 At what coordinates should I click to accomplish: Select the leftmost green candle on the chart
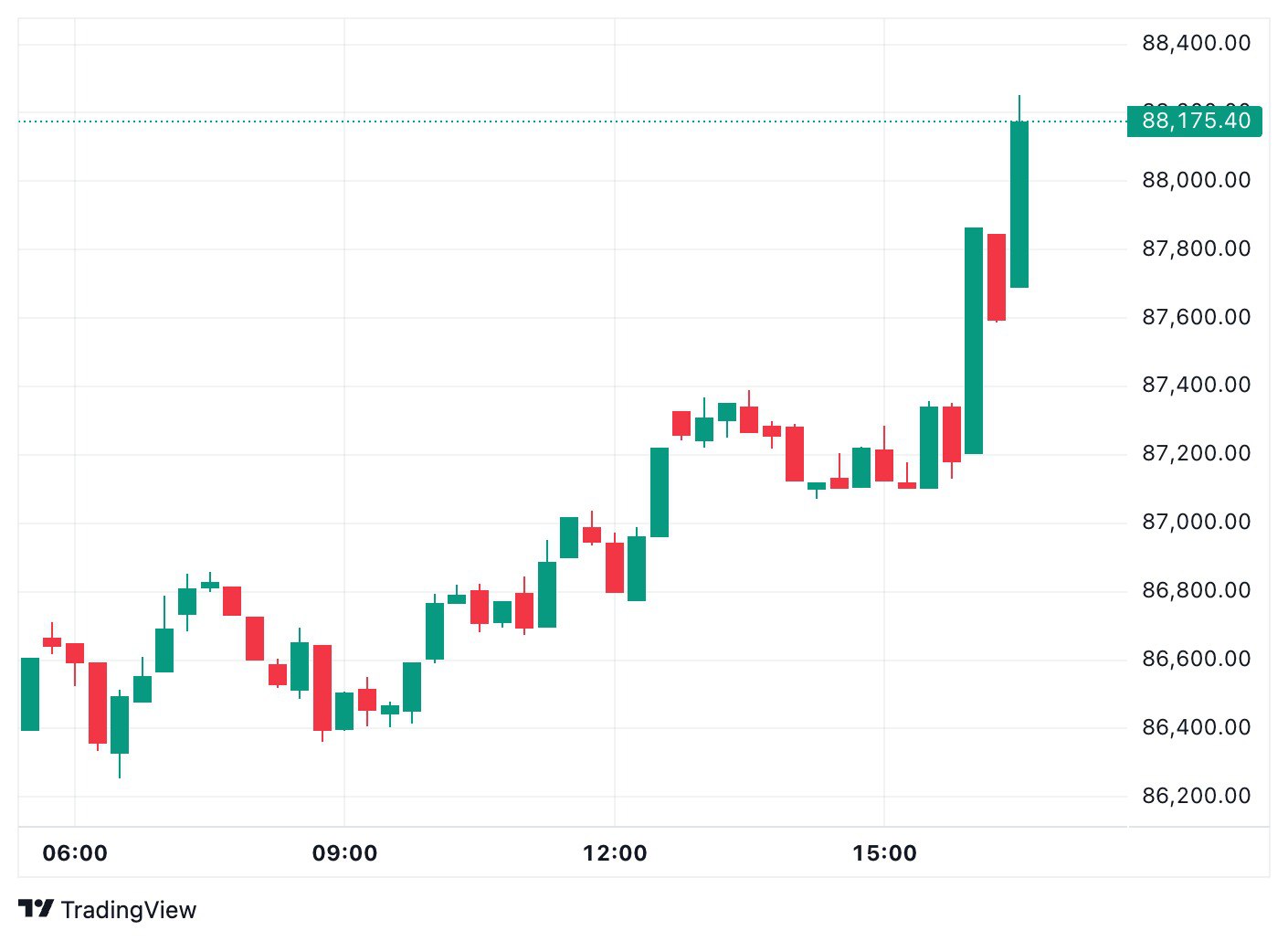click(30, 694)
